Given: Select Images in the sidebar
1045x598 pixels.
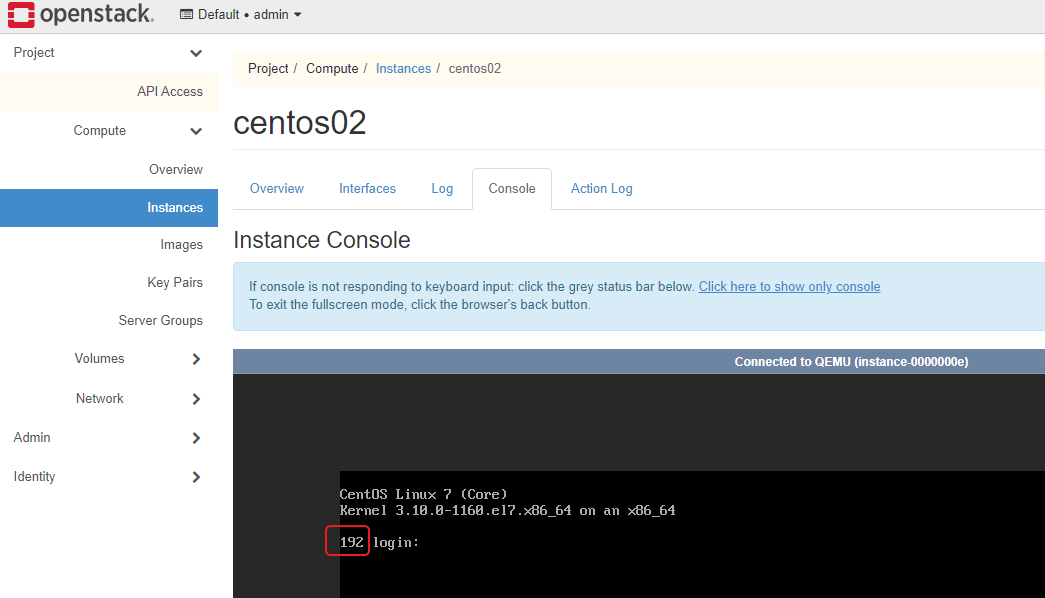Looking at the screenshot, I should tap(181, 245).
